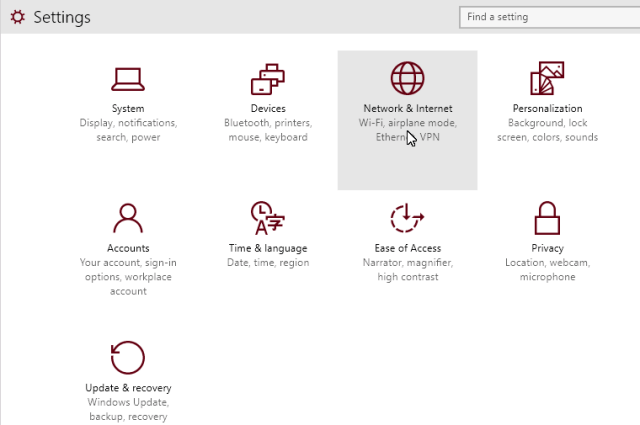The width and height of the screenshot is (640, 425).
Task: Click the Personalization label
Action: 547,109
